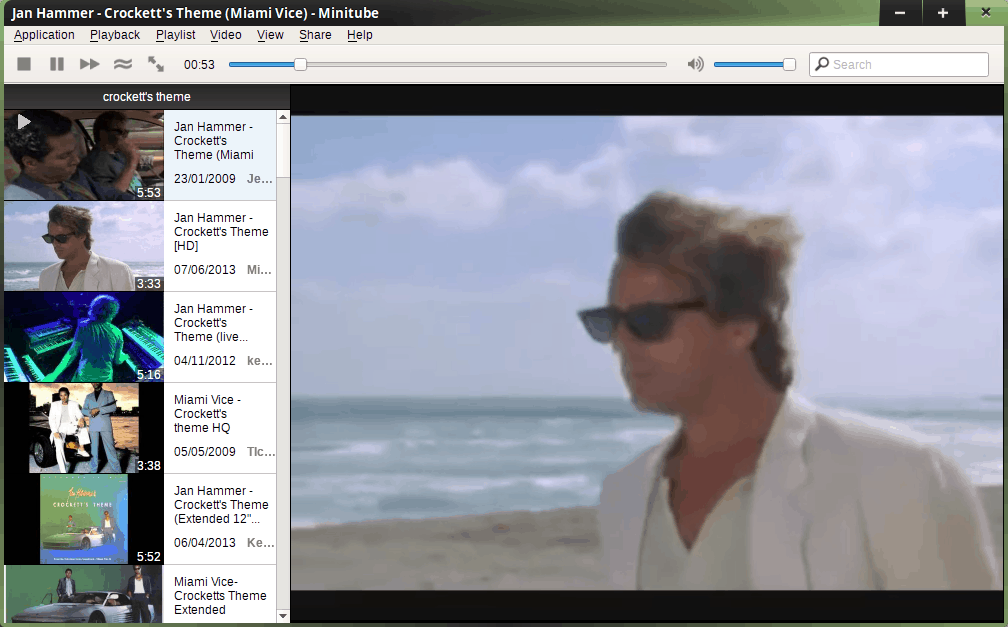Open the Share menu
Image resolution: width=1008 pixels, height=627 pixels.
click(x=315, y=35)
